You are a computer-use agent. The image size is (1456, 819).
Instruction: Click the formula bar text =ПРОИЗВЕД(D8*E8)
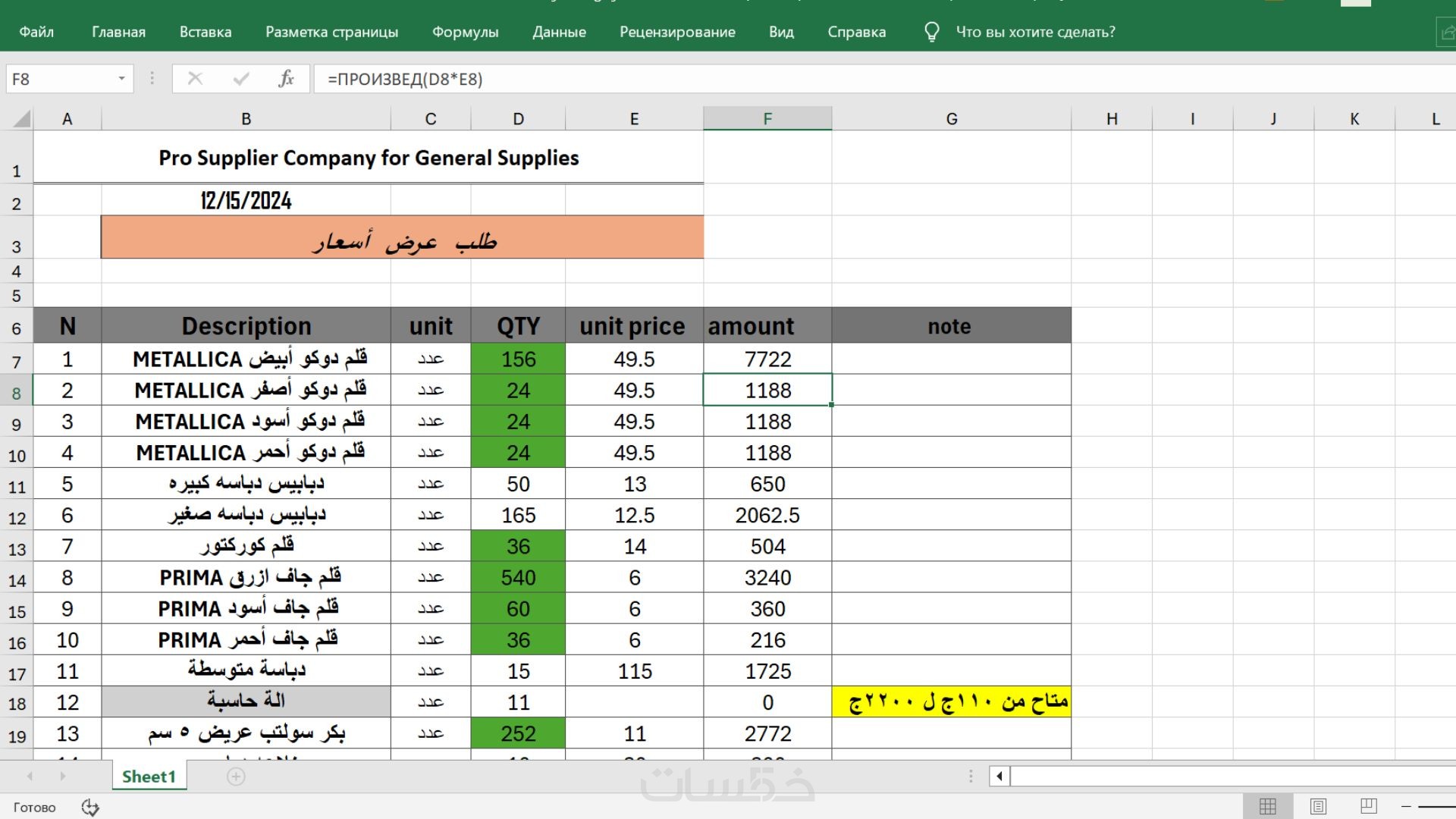pyautogui.click(x=405, y=79)
